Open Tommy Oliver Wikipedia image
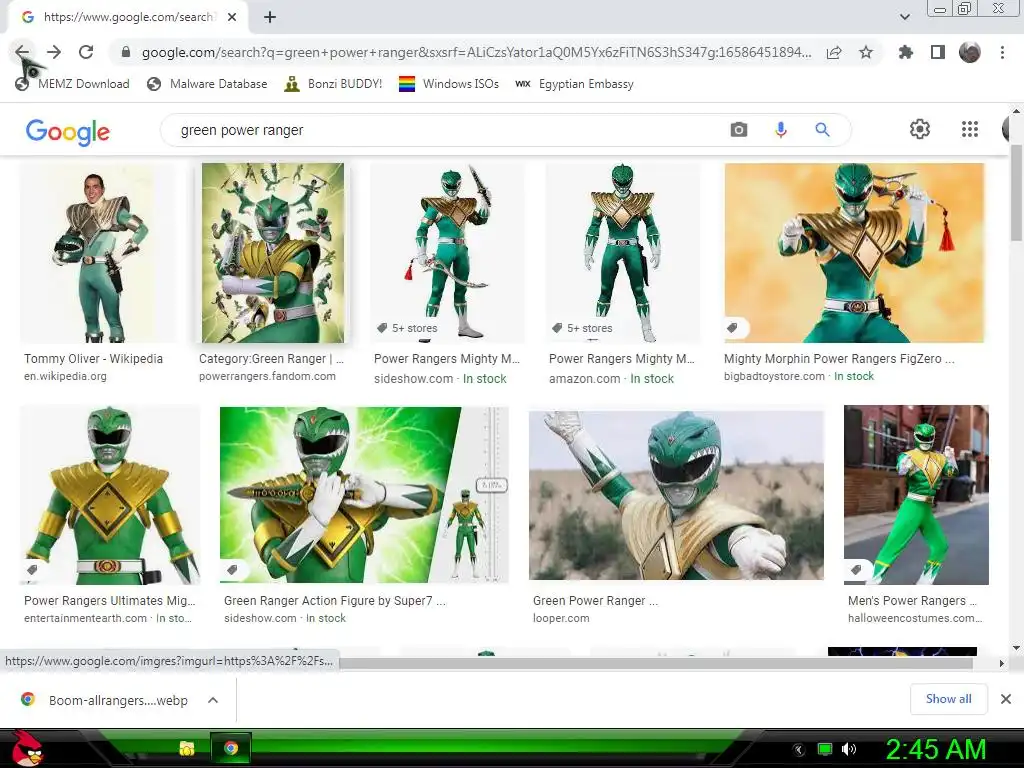Image resolution: width=1024 pixels, height=768 pixels. click(x=98, y=253)
